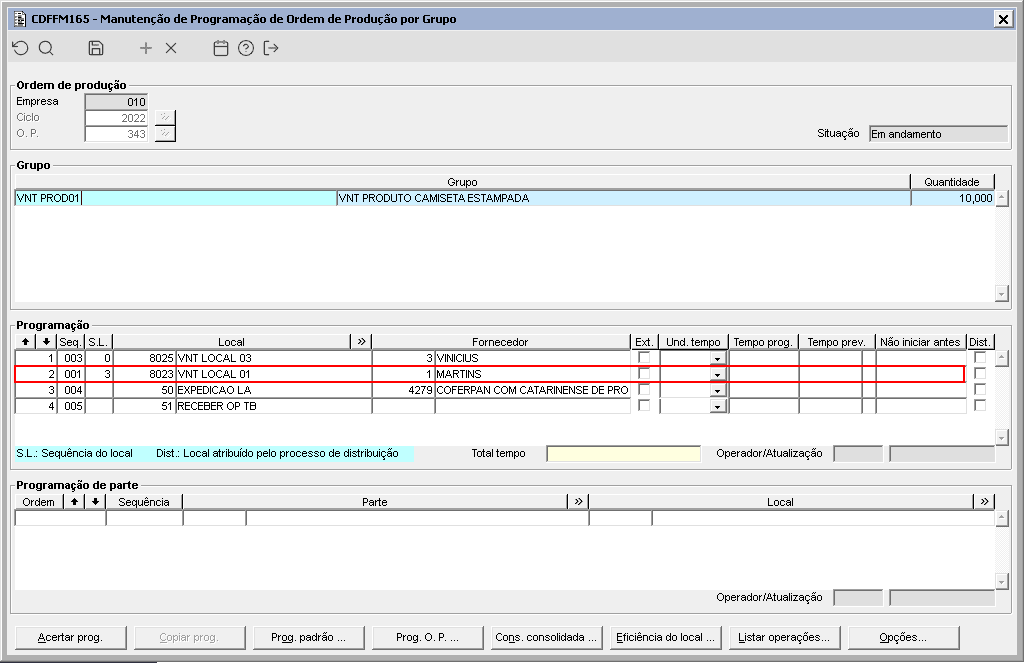The height and width of the screenshot is (663, 1024).
Task: Close the CDFFM165 window
Action: 1003,19
